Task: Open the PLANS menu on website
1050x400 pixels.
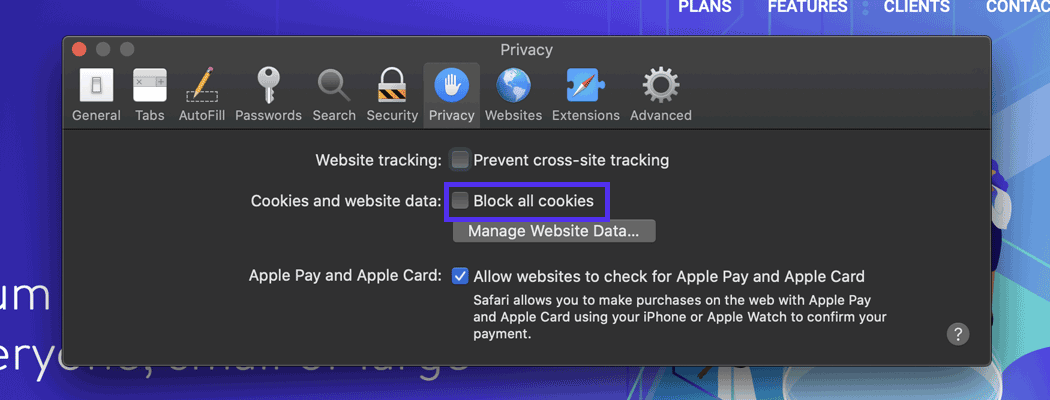Action: (705, 7)
